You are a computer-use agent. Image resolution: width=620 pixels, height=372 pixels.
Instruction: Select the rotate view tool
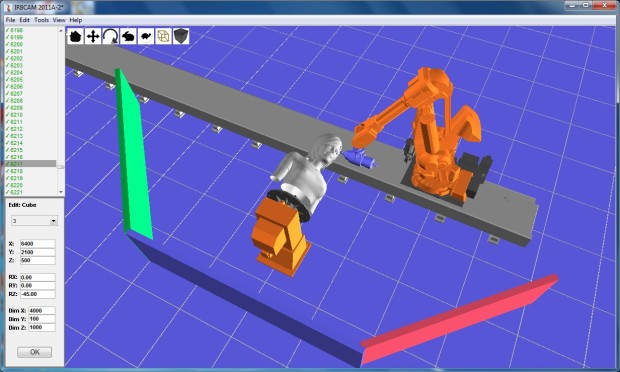[110, 36]
